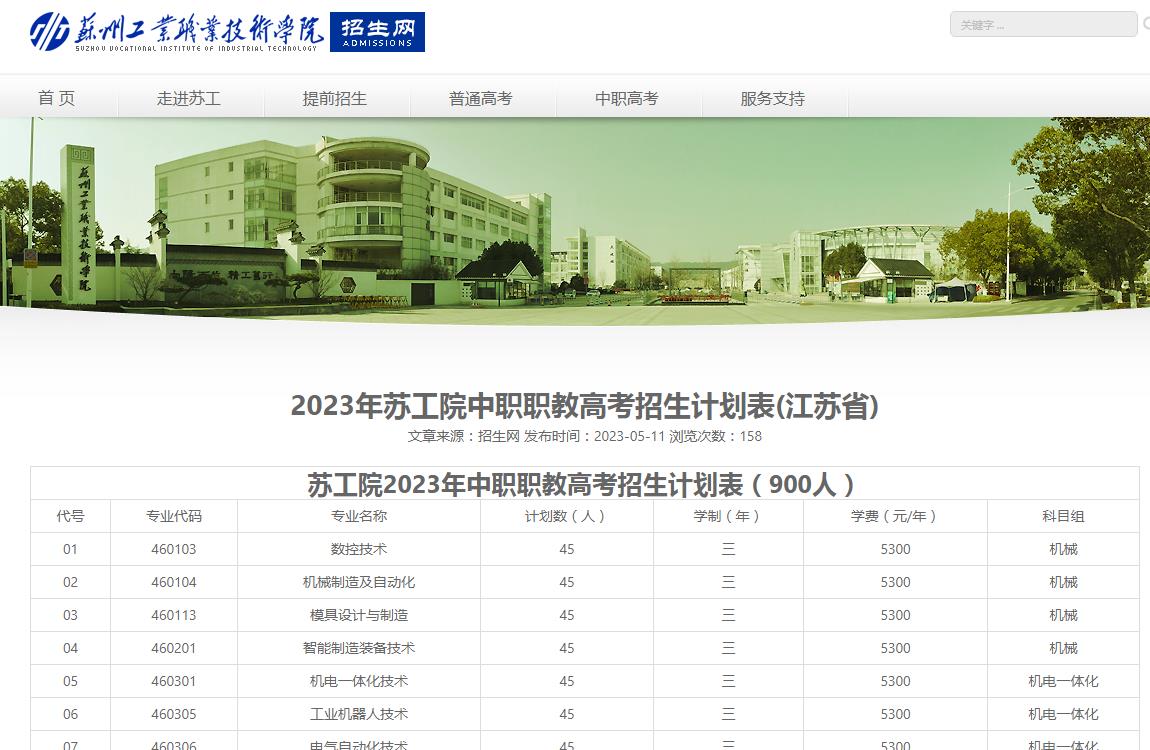The height and width of the screenshot is (750, 1150).
Task: Open the 中职高考 menu item
Action: [x=626, y=98]
